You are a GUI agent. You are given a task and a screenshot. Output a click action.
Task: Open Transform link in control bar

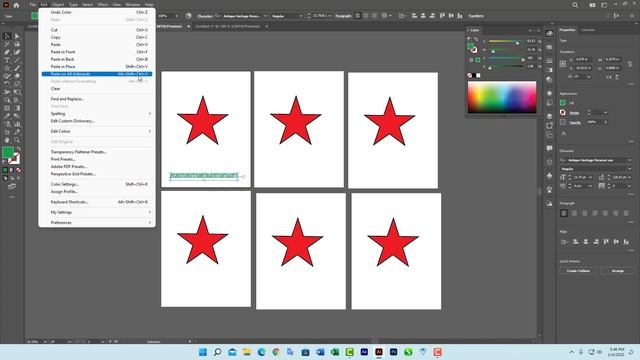(x=476, y=16)
